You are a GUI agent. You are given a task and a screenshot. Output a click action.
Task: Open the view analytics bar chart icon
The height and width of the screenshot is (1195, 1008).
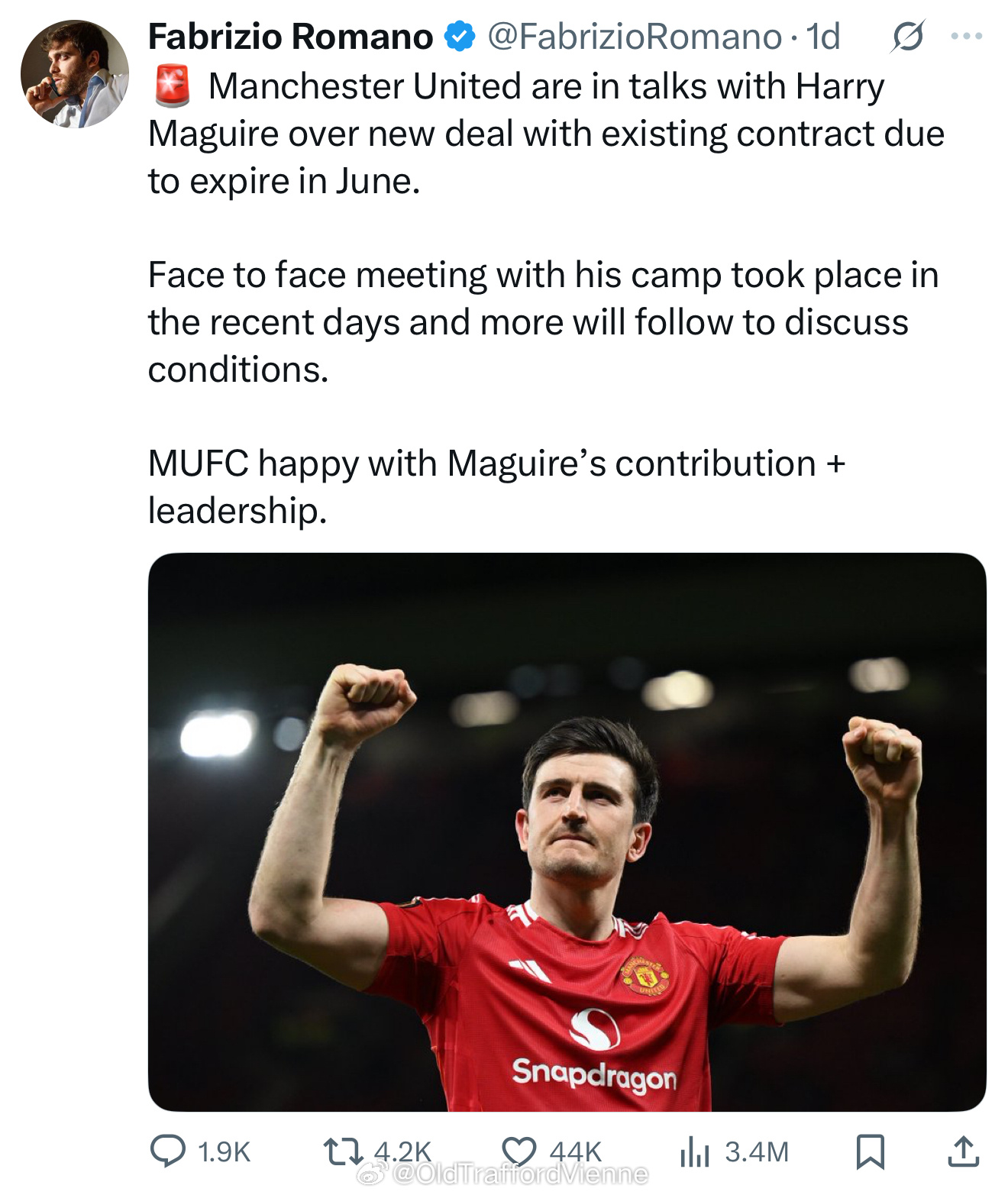(694, 1151)
